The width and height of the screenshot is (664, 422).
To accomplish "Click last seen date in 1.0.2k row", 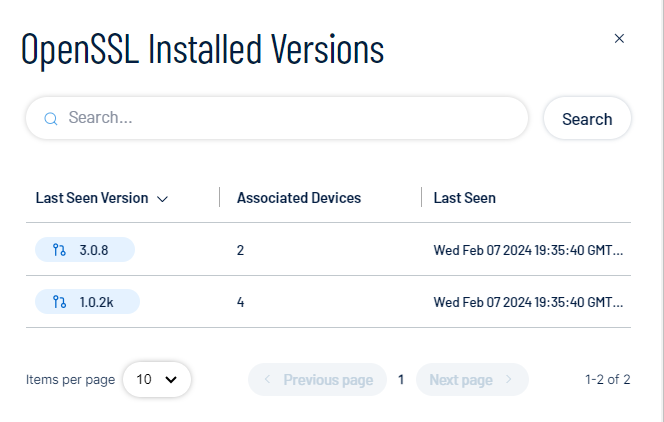I will pyautogui.click(x=528, y=302).
